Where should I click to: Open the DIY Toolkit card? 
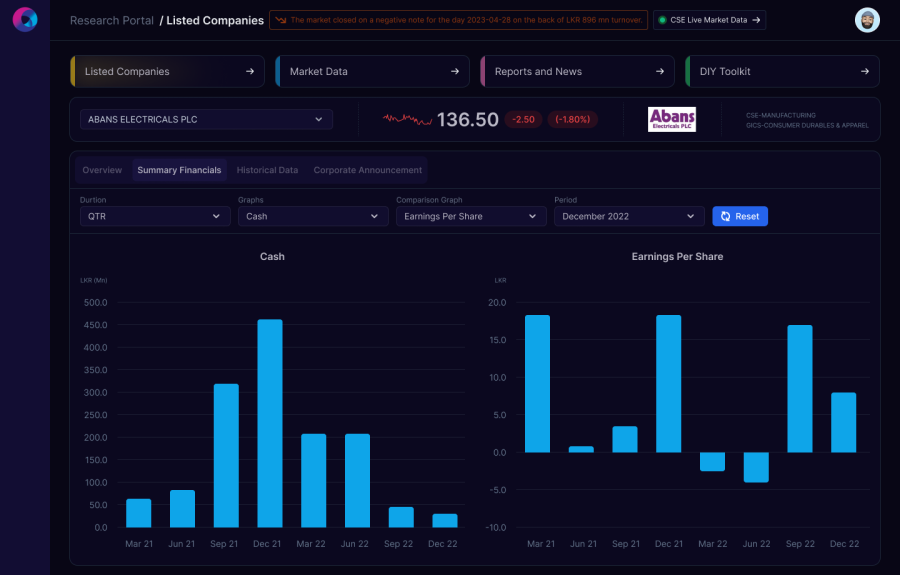(x=782, y=71)
